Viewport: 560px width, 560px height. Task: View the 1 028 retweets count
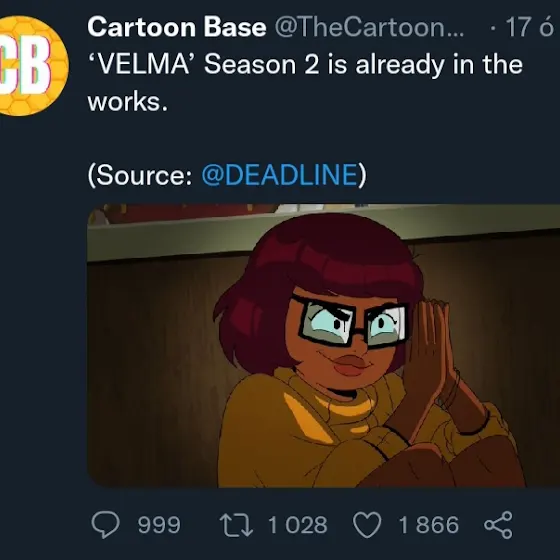(298, 525)
